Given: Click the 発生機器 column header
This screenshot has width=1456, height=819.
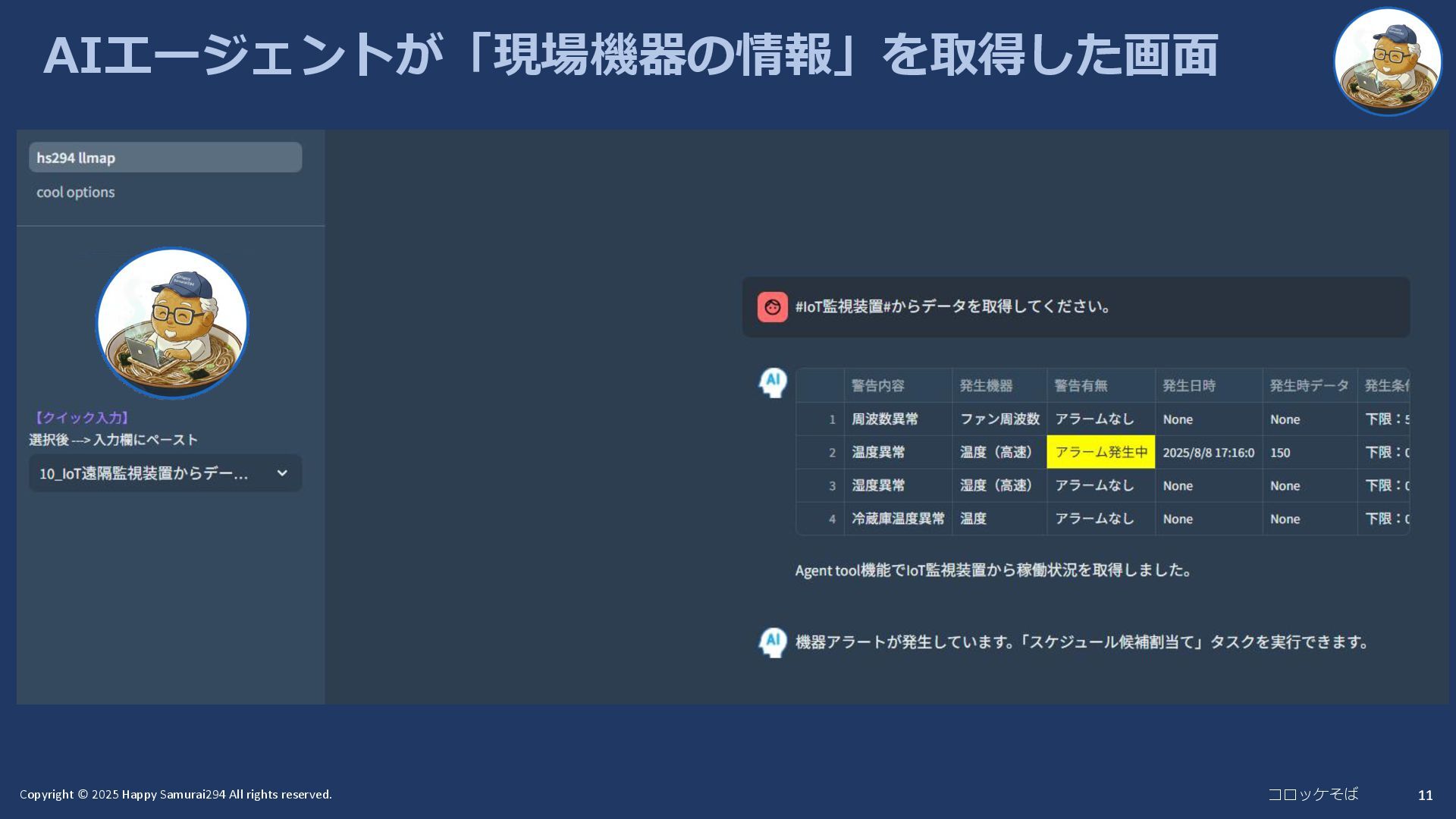Looking at the screenshot, I should [986, 386].
